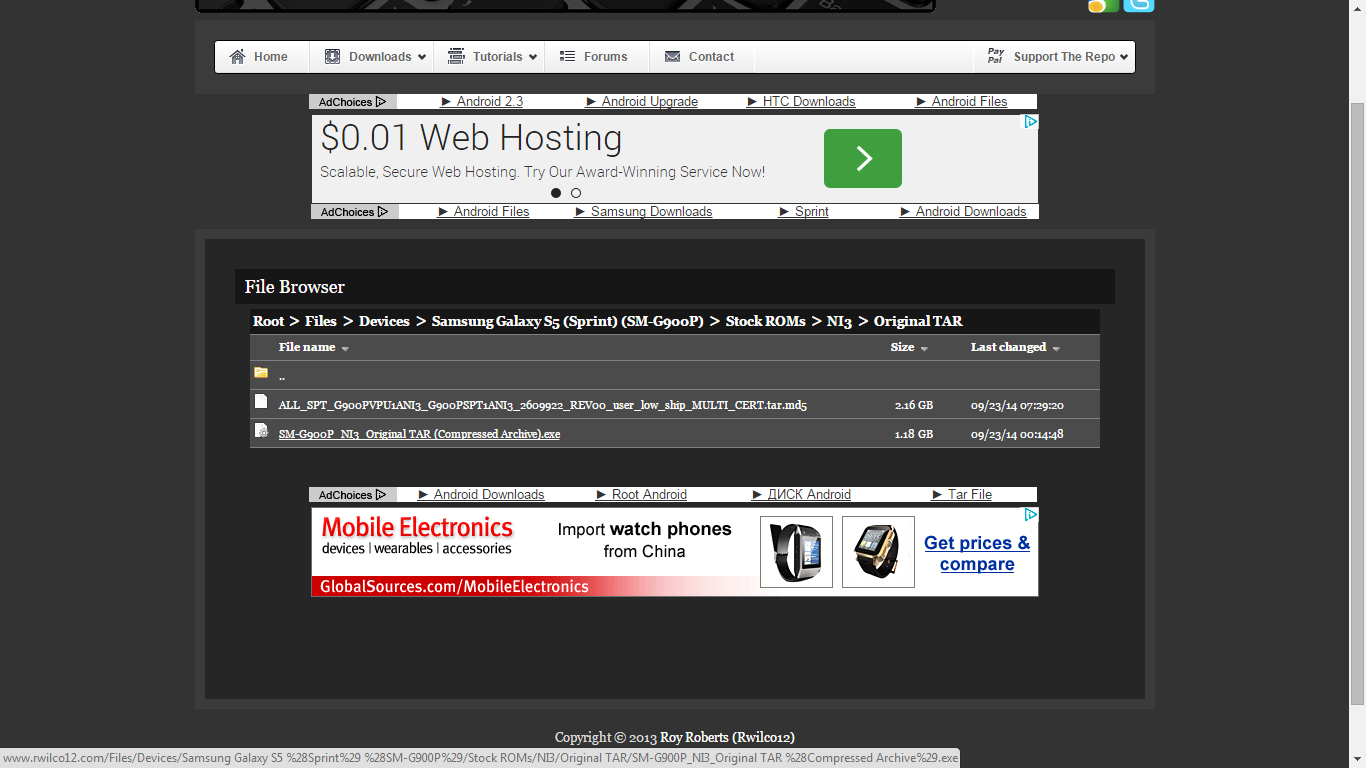Open the Sprint ad link
Image resolution: width=1366 pixels, height=768 pixels.
tap(804, 212)
